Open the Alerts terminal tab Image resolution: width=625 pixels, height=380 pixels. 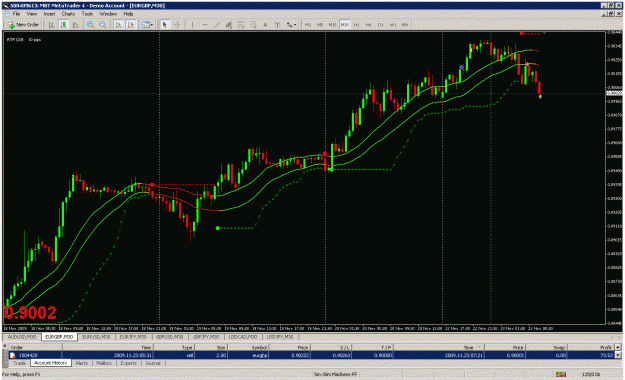[81, 363]
